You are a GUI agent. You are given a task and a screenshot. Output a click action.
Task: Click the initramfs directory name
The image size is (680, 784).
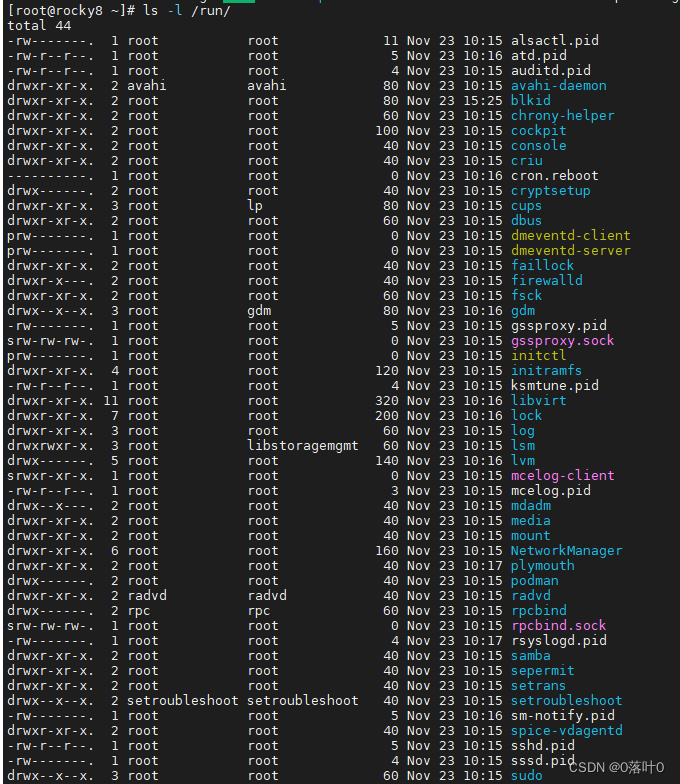point(546,370)
